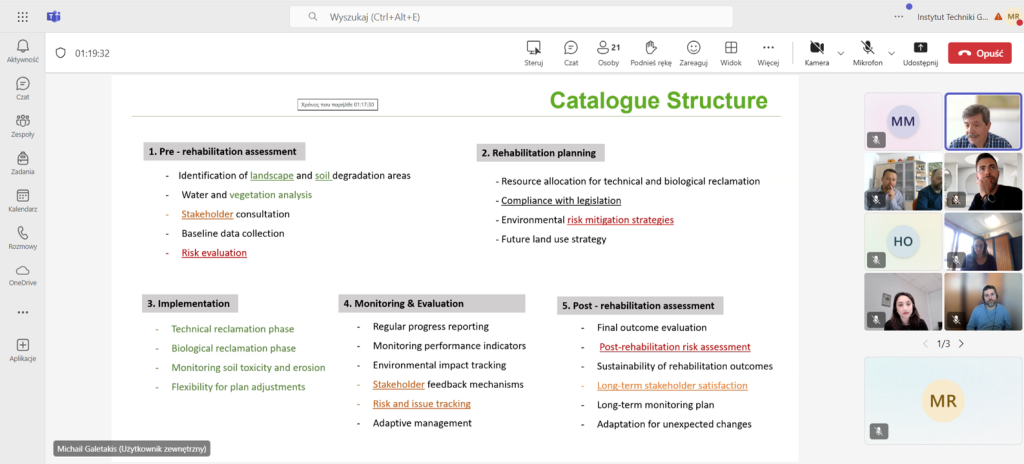Show more apps via sidebar ellipsis
This screenshot has width=1024, height=464.
click(x=23, y=312)
